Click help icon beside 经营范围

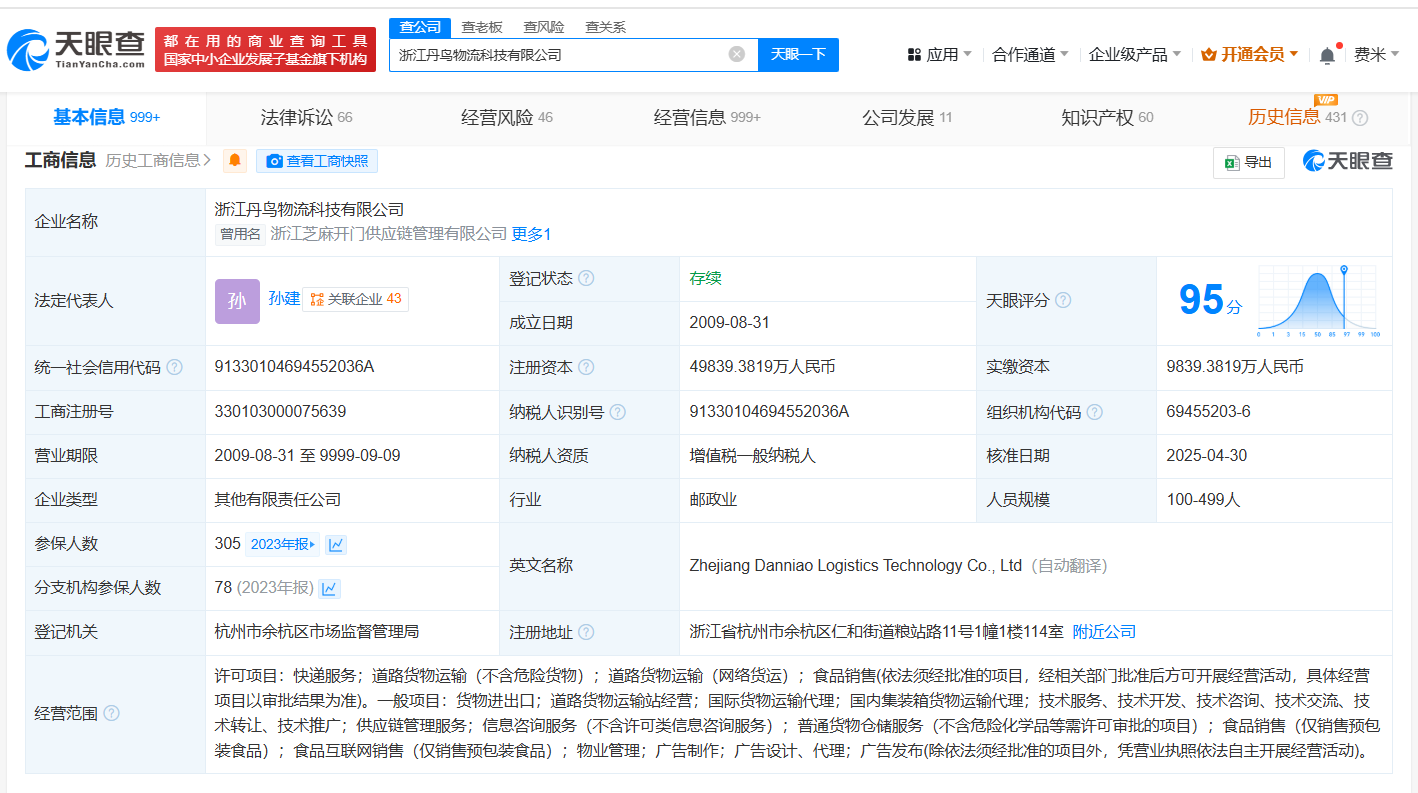(x=112, y=713)
